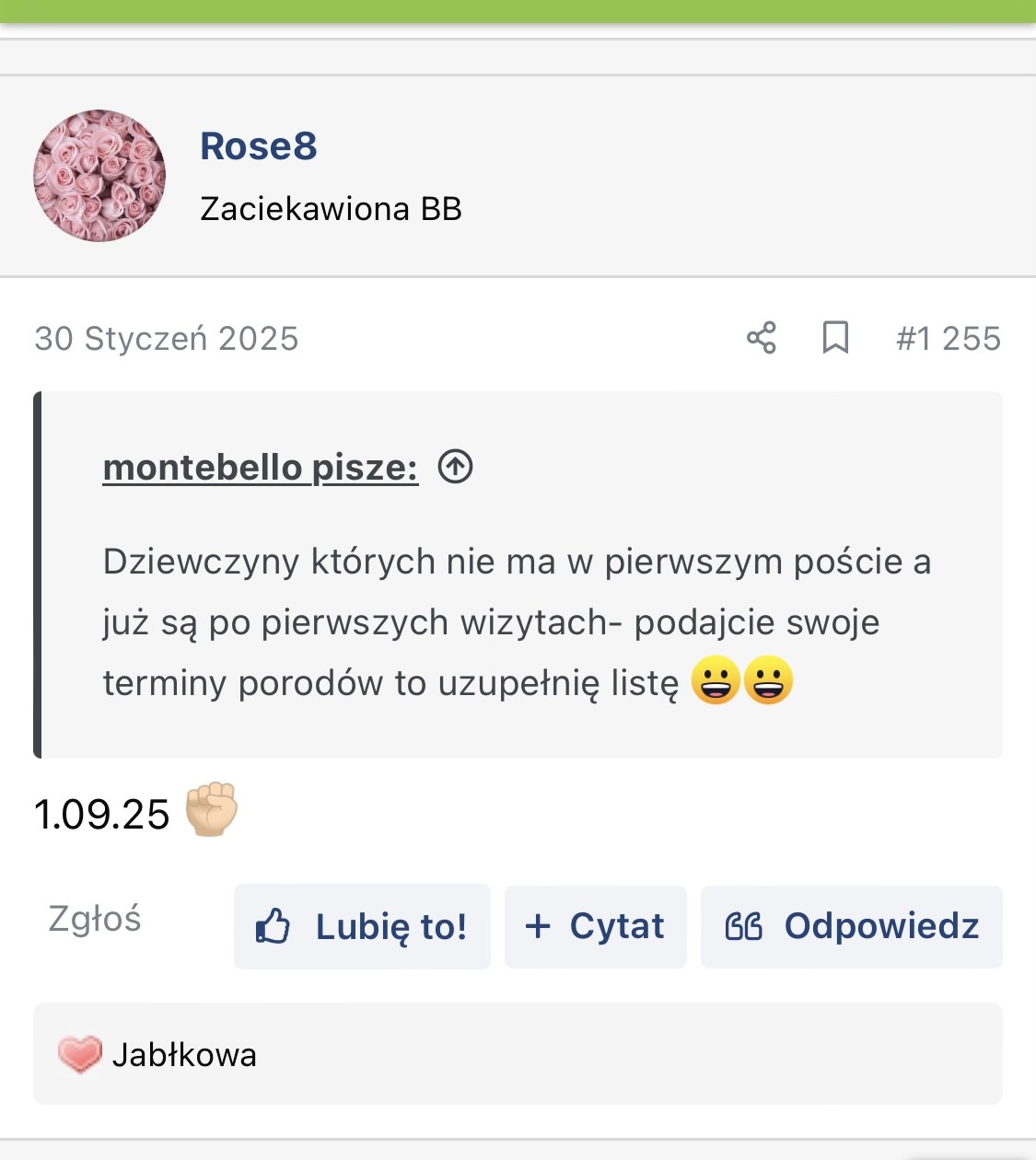This screenshot has height=1160, width=1036.
Task: Report the post using Zgłoś
Action: pyautogui.click(x=95, y=919)
